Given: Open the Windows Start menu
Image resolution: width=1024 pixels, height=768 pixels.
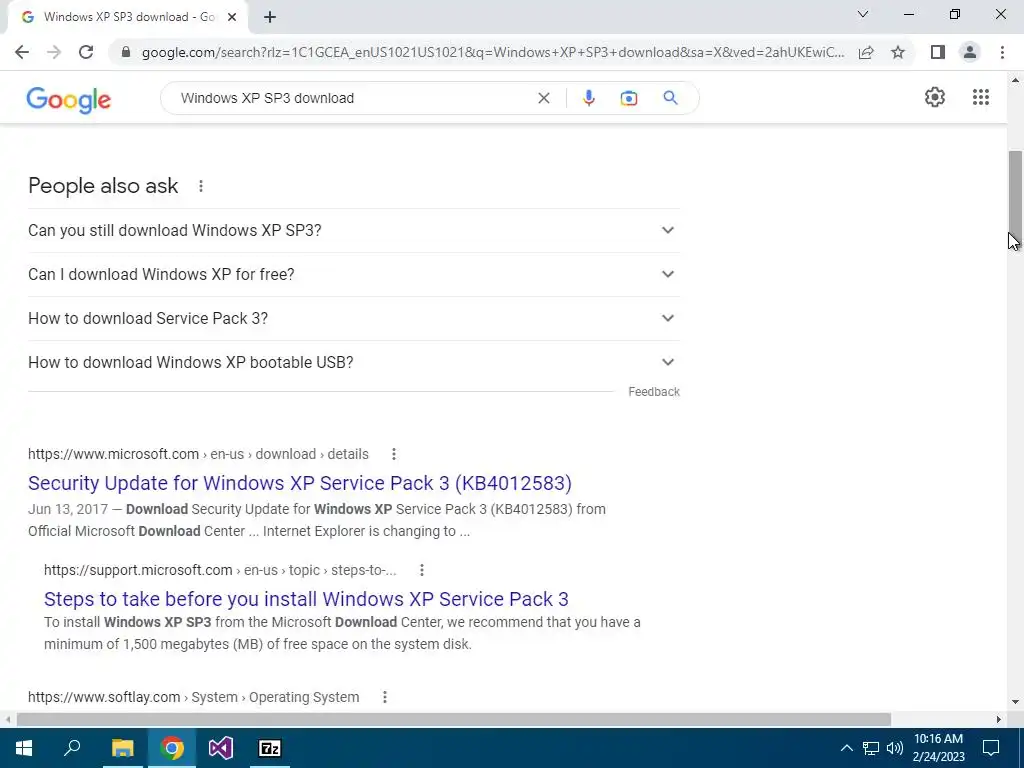Looking at the screenshot, I should coord(24,748).
